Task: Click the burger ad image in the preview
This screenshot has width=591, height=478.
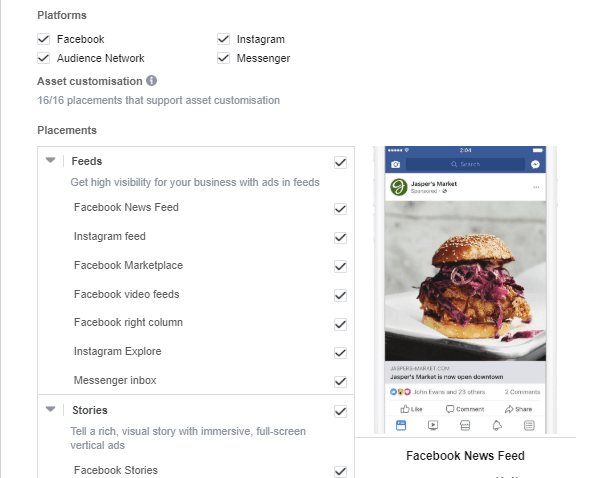Action: tap(465, 281)
